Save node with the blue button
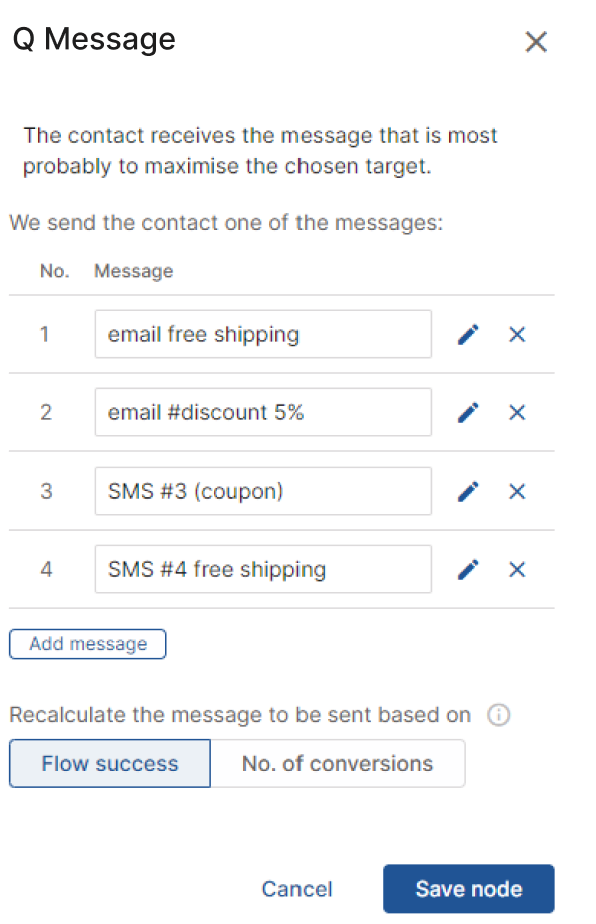The width and height of the screenshot is (596, 924). tap(469, 889)
